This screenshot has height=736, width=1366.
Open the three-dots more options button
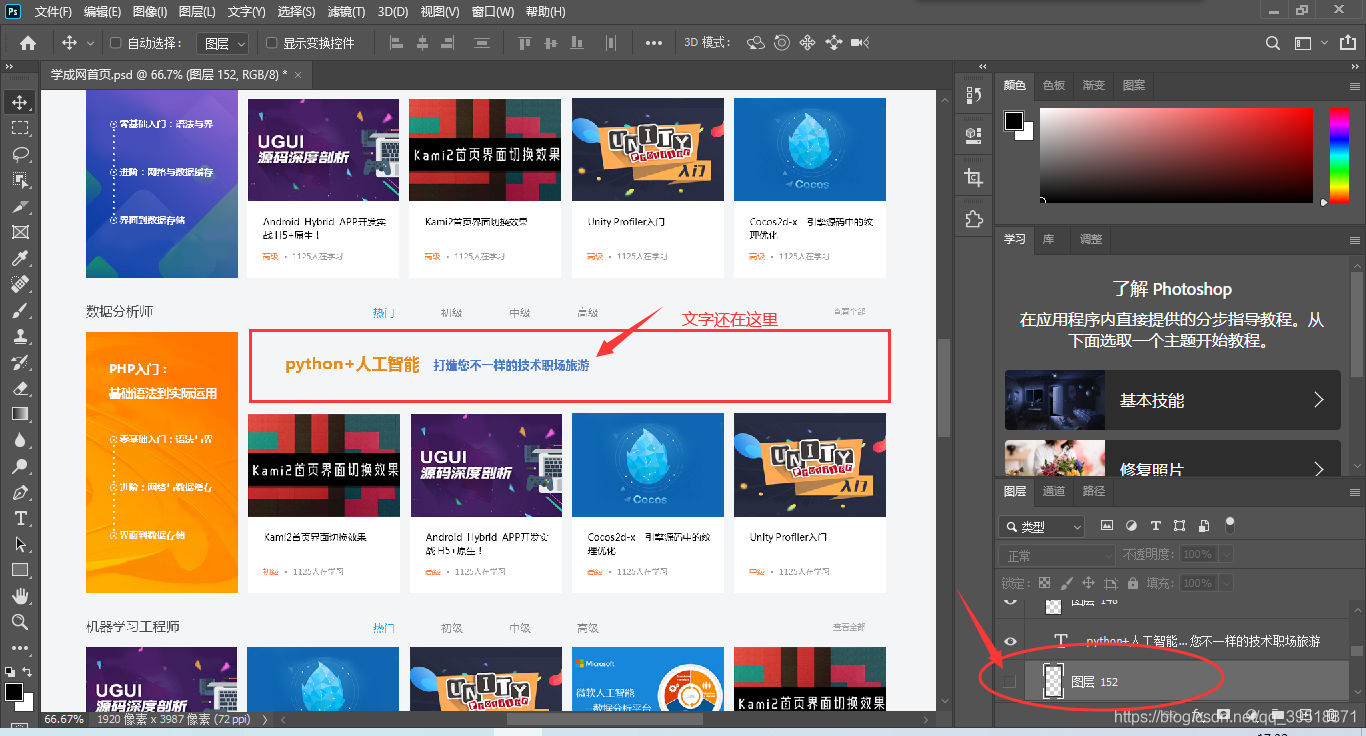click(654, 43)
